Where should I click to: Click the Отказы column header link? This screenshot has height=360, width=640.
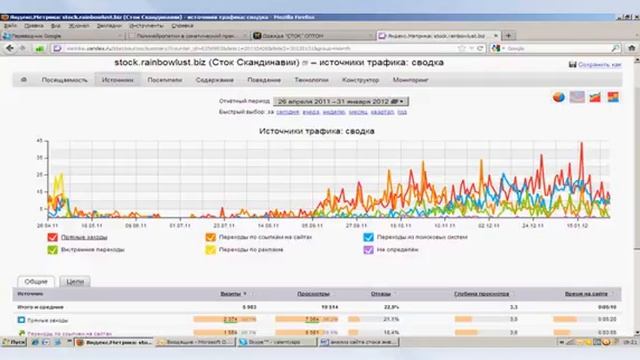click(380, 294)
